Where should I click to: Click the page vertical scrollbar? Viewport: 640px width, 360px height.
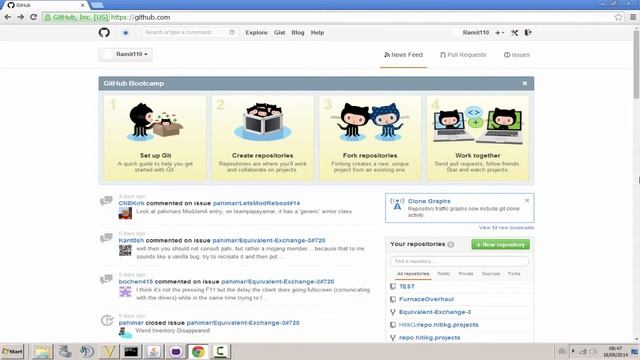point(636,65)
